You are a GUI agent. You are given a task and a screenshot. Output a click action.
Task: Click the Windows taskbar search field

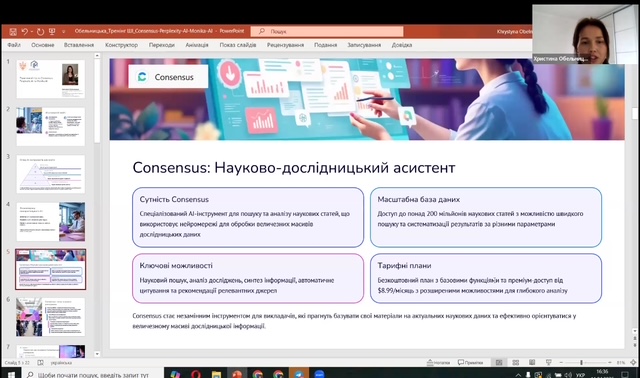point(92,374)
